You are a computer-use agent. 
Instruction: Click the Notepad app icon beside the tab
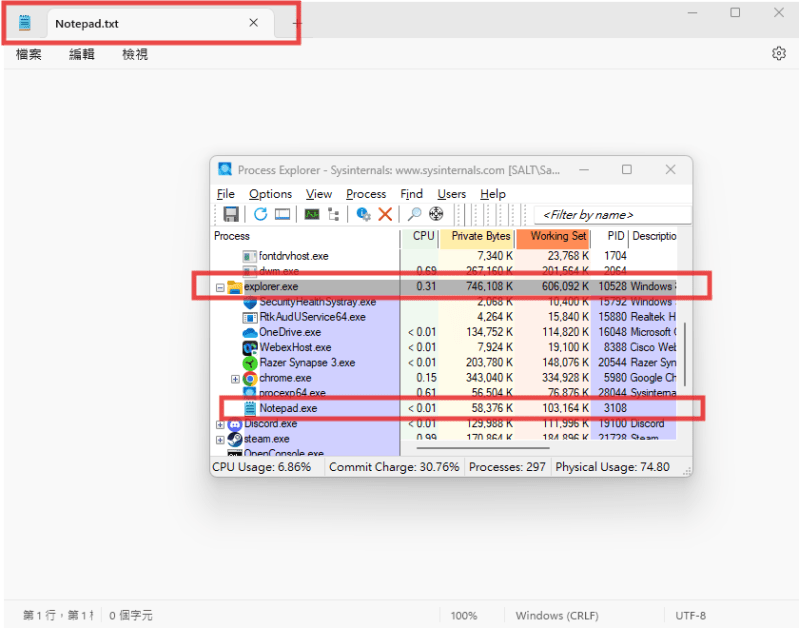pyautogui.click(x=24, y=23)
